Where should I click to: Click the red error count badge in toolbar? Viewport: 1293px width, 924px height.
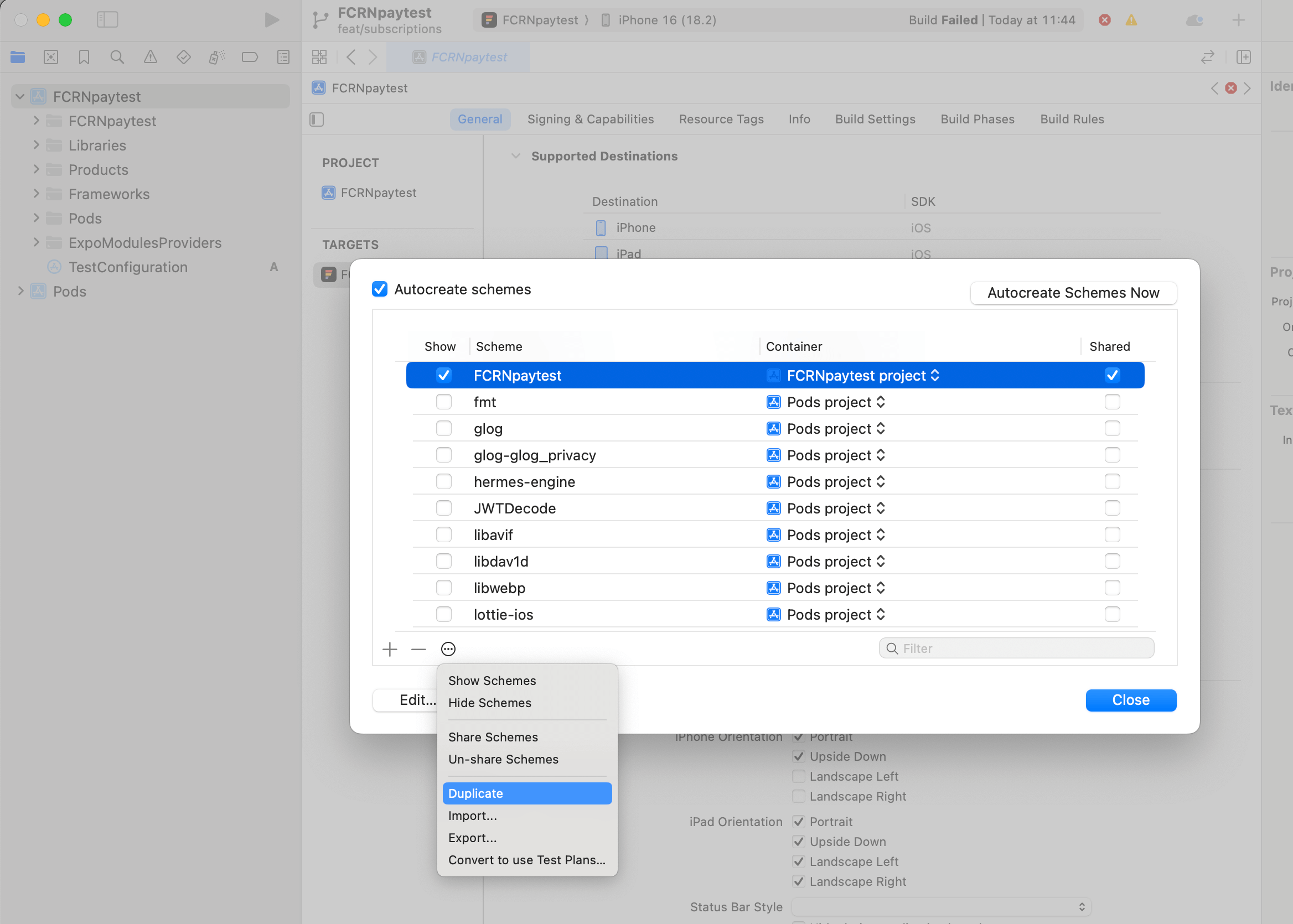tap(1105, 20)
